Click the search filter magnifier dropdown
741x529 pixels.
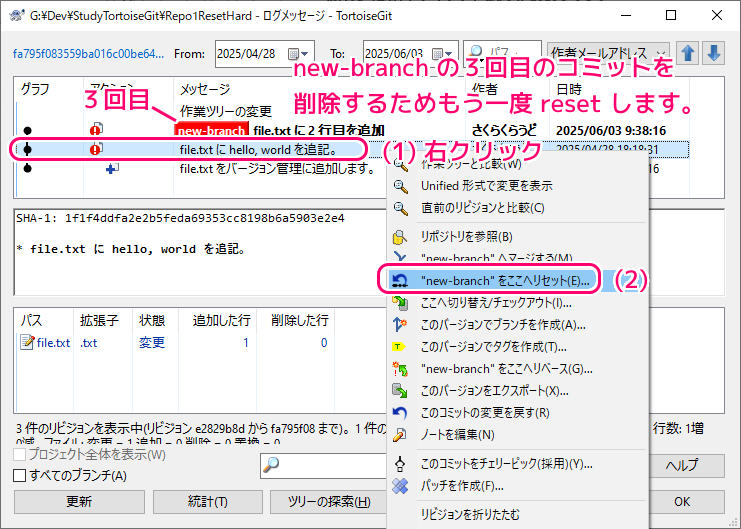pyautogui.click(x=476, y=52)
